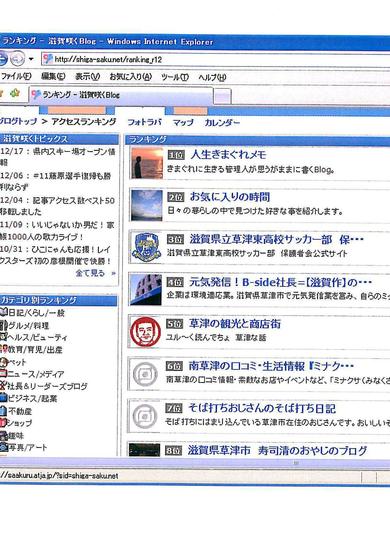This screenshot has height=552, width=390.
Task: Open the Add to Favorites star icon
Action: (15, 94)
